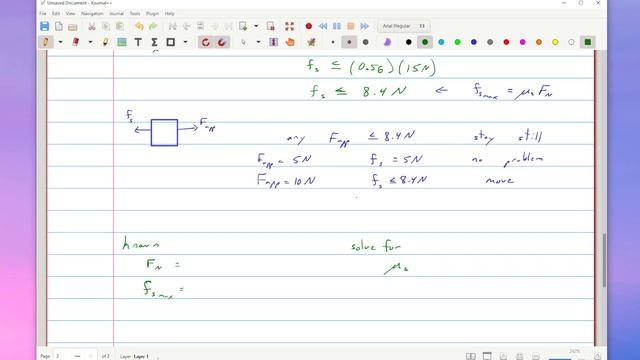Image resolution: width=640 pixels, height=360 pixels.
Task: Set thick pen thickness
Action: [x=366, y=42]
